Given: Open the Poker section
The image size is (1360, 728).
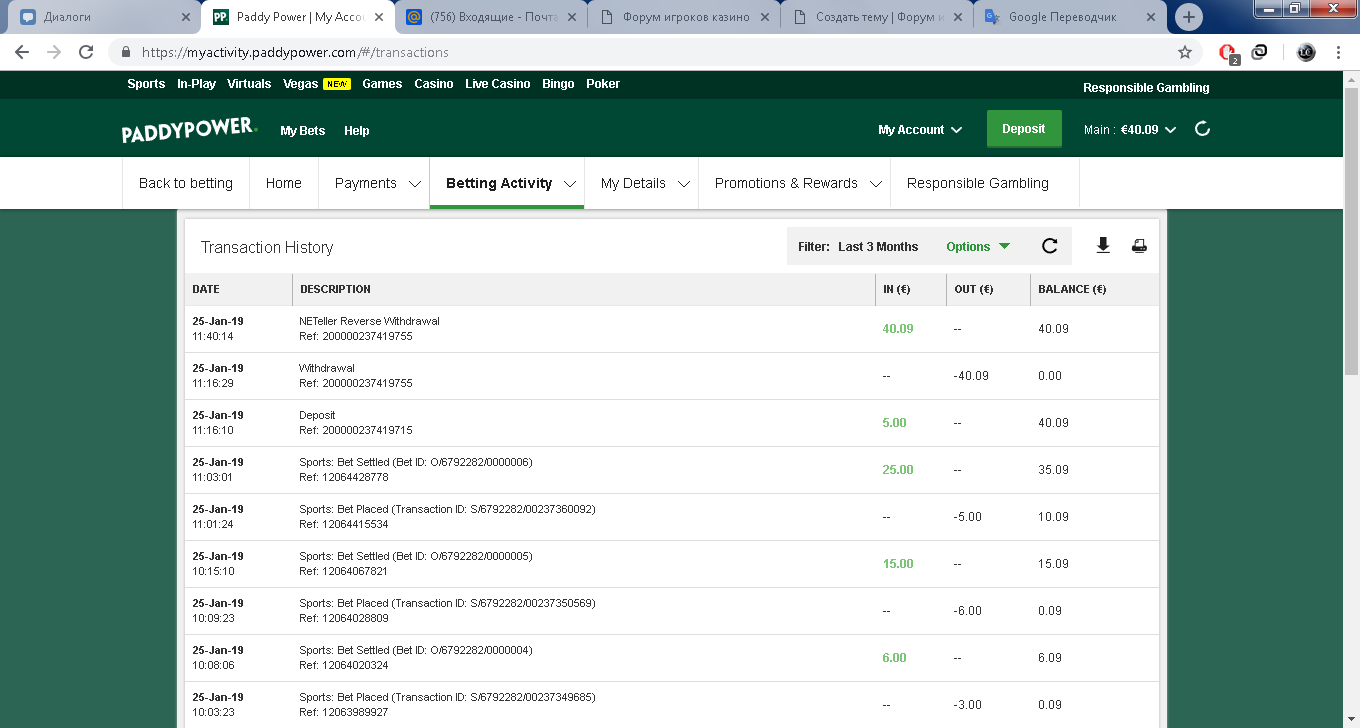Looking at the screenshot, I should pos(603,84).
